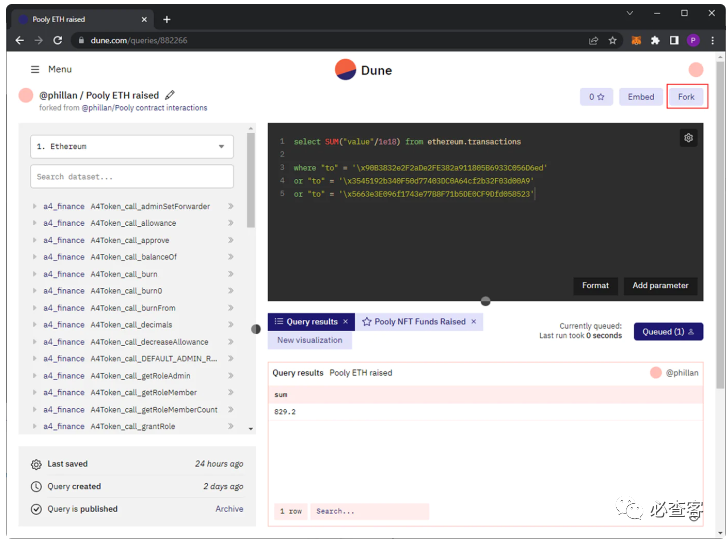Click the page vertical scrollbar
Viewport: 727px width, 541px height.
[x=720, y=225]
